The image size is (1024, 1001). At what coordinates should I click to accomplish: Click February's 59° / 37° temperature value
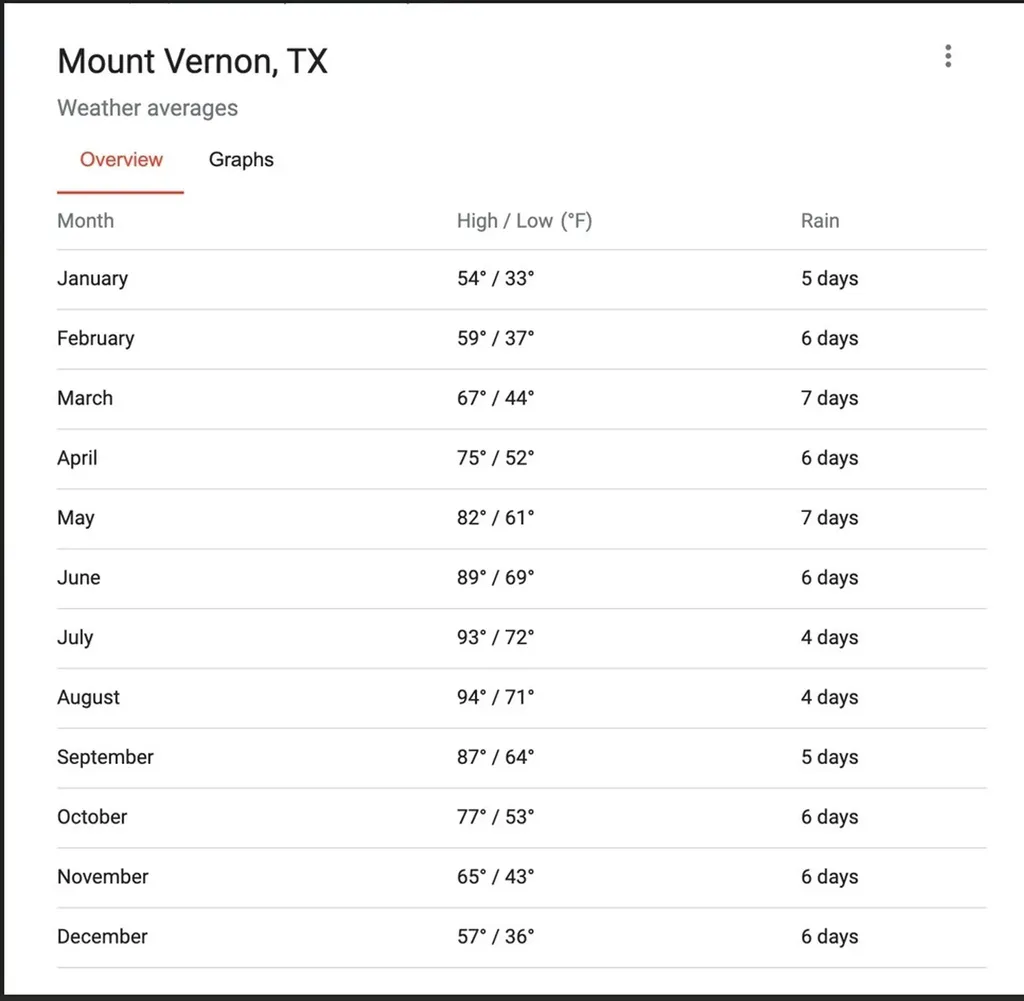coord(496,338)
